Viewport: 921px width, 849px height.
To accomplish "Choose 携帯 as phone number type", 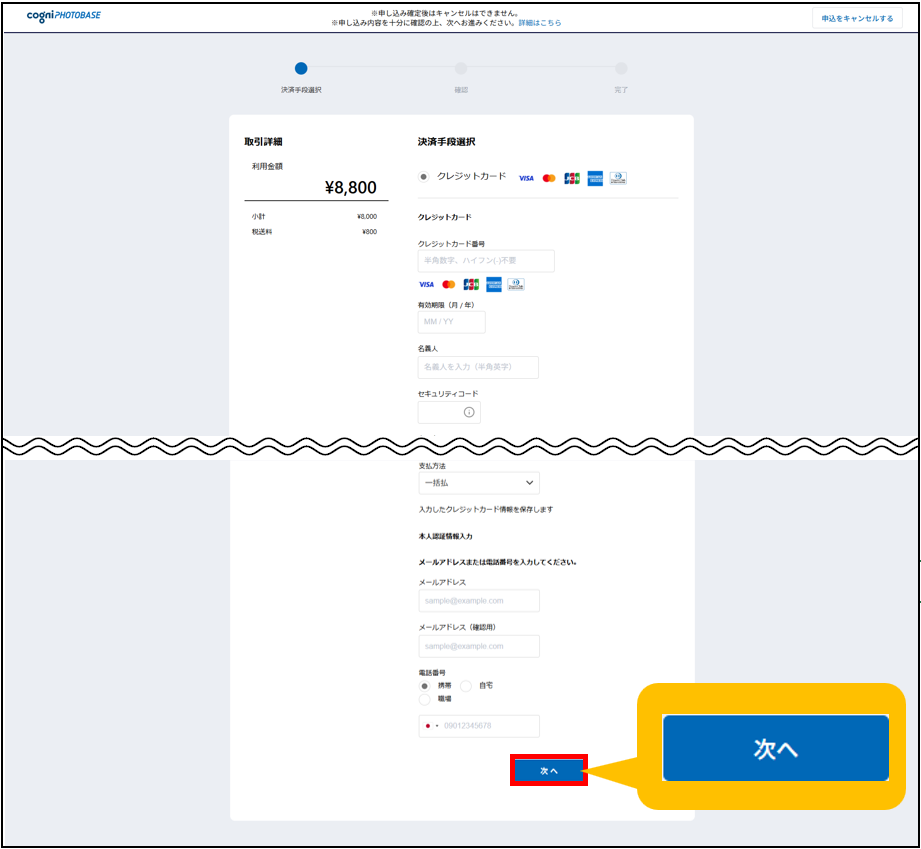I will (425, 686).
